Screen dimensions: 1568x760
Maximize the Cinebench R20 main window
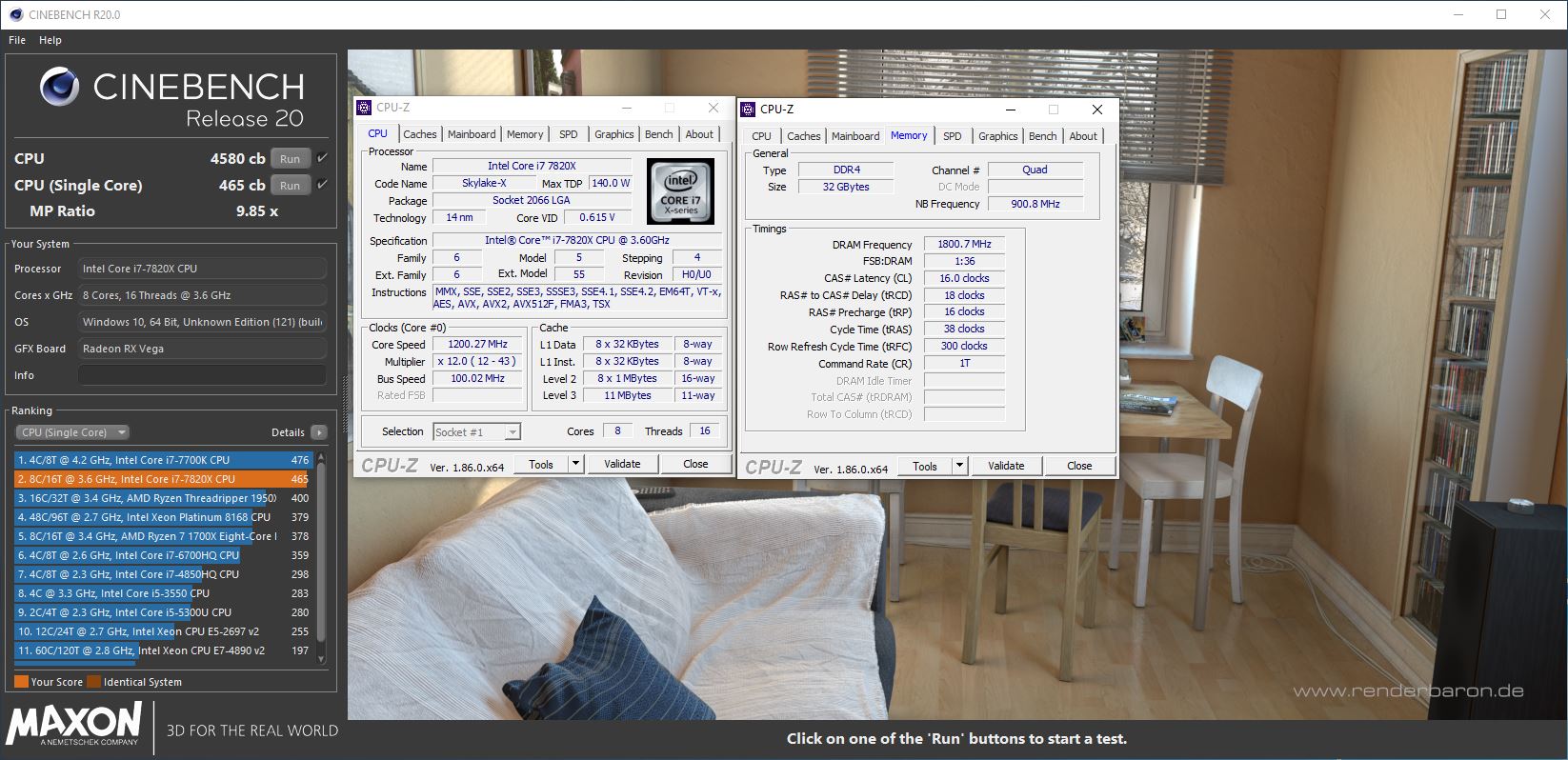tap(1501, 14)
